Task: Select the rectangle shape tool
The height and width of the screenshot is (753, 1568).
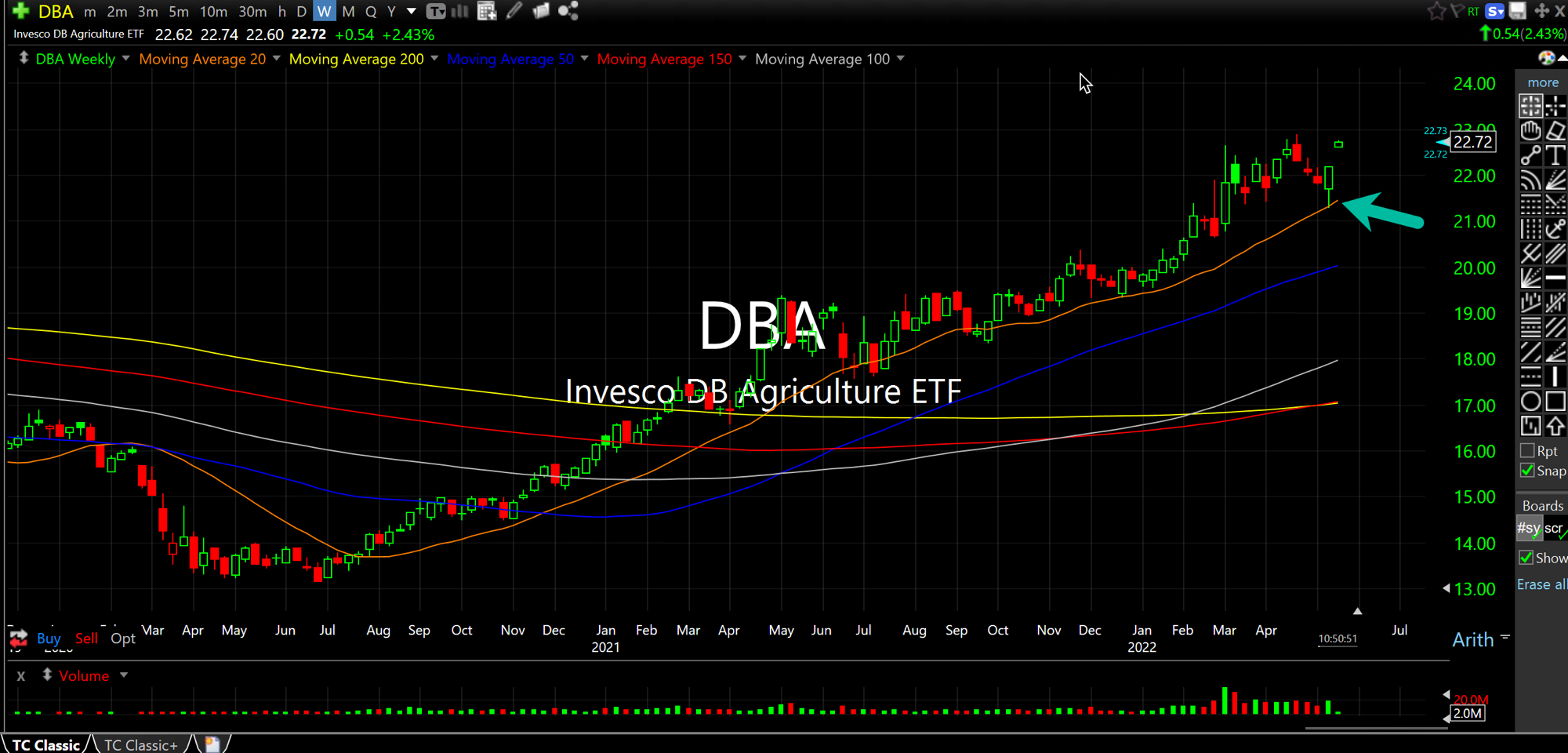Action: coord(1555,402)
